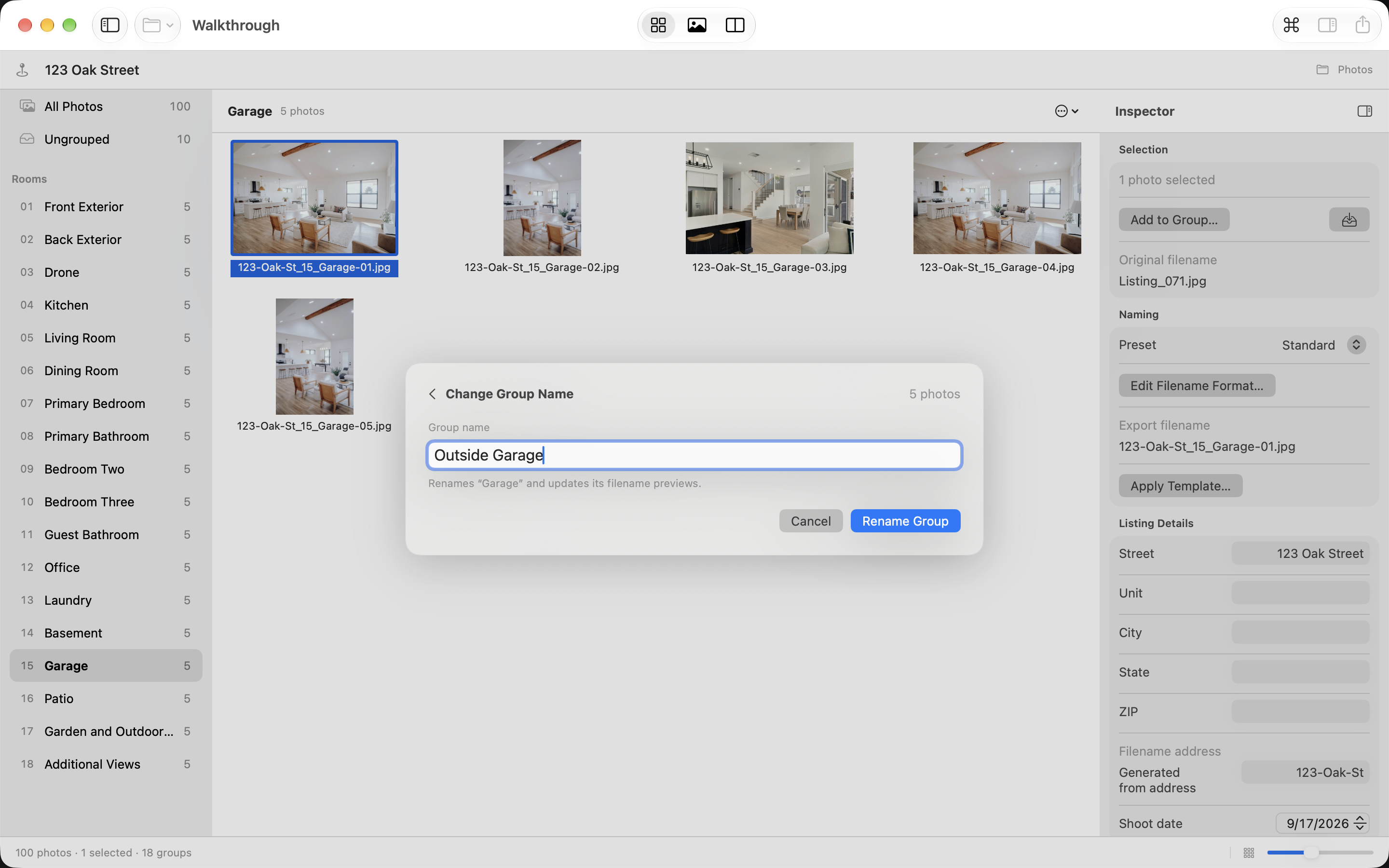
Task: Toggle the sidebar with the toolbar button
Action: tap(109, 25)
